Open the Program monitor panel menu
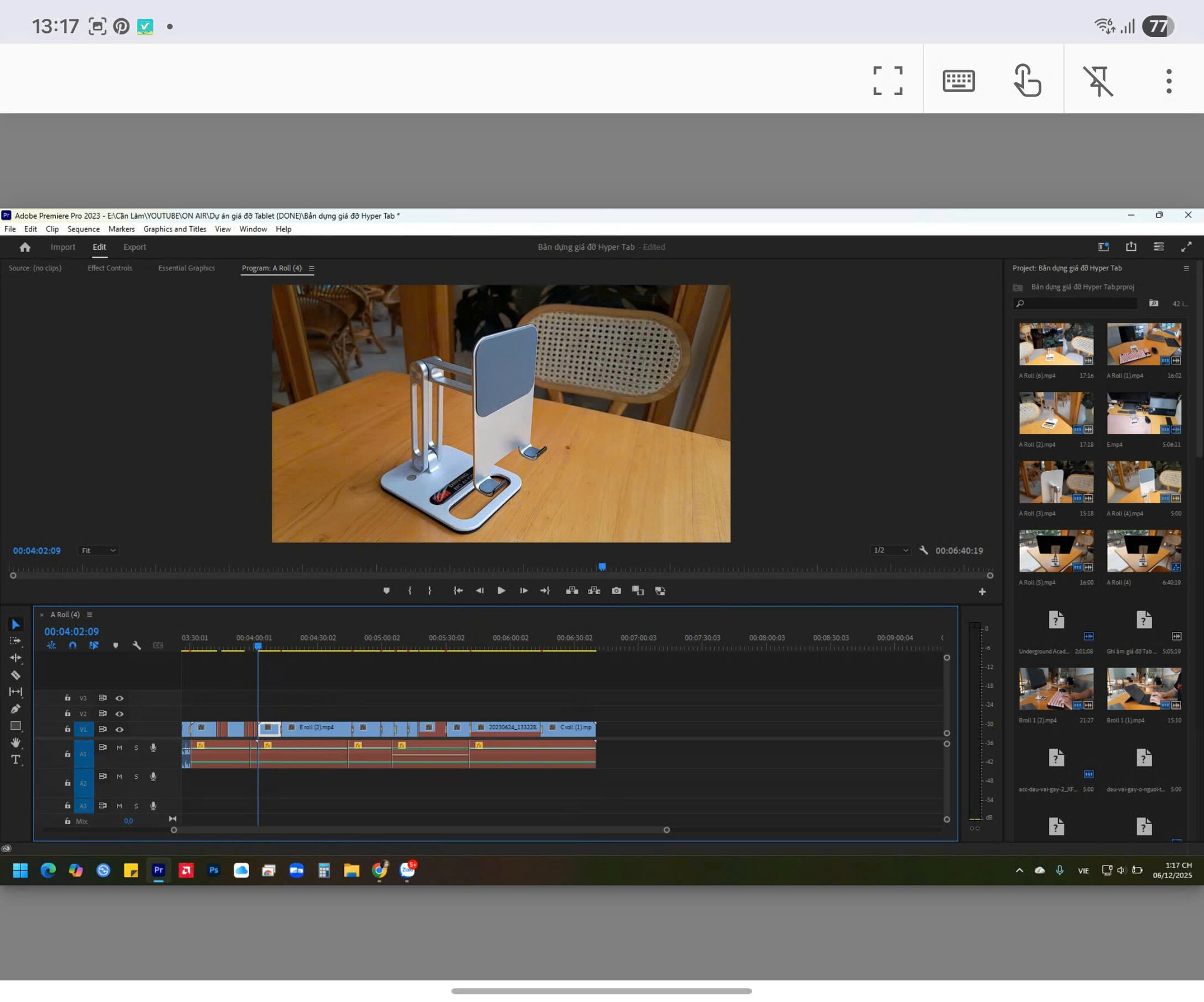 point(312,269)
